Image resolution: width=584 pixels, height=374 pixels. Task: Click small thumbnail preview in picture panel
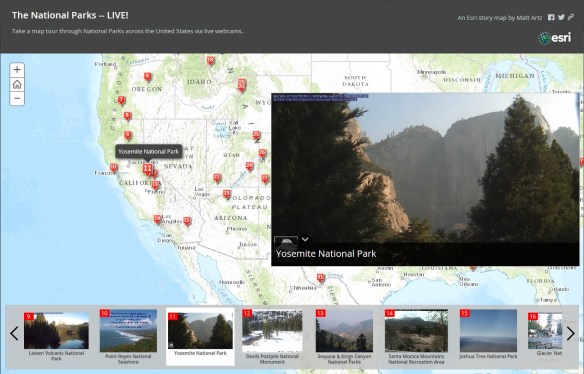pyautogui.click(x=286, y=243)
